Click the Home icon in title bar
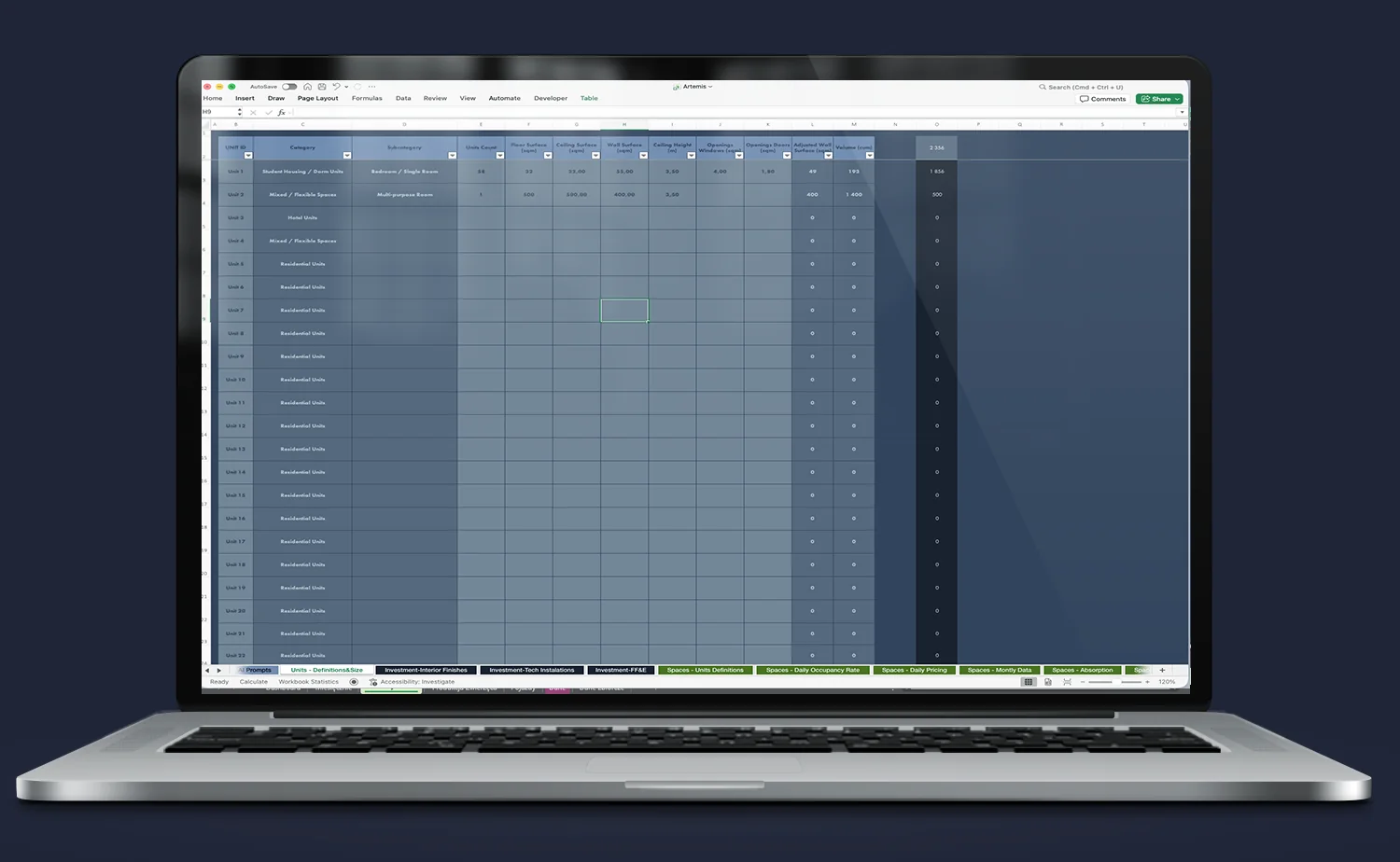The image size is (1400, 862). click(307, 87)
